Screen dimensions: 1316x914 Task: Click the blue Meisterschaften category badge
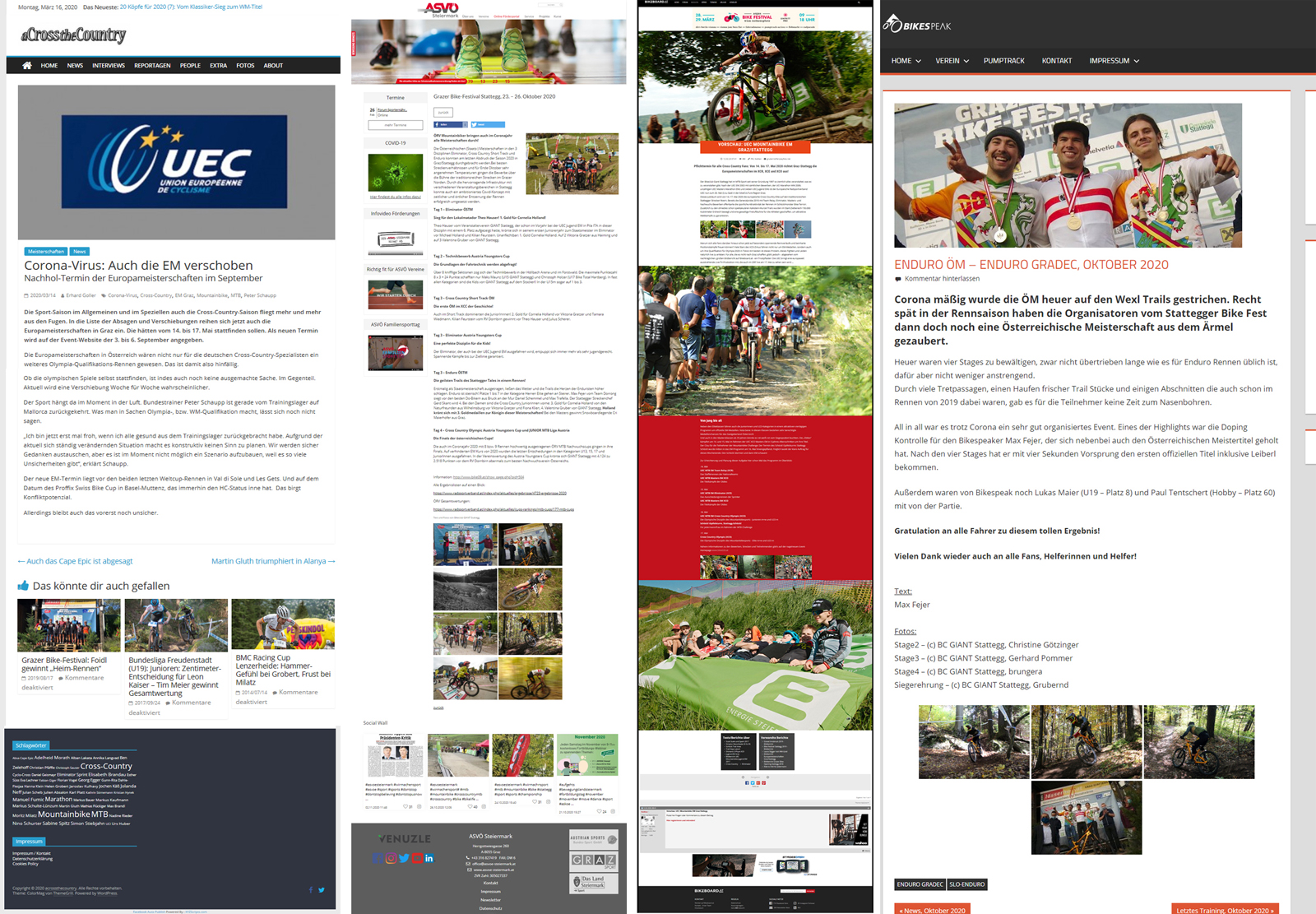pyautogui.click(x=46, y=252)
